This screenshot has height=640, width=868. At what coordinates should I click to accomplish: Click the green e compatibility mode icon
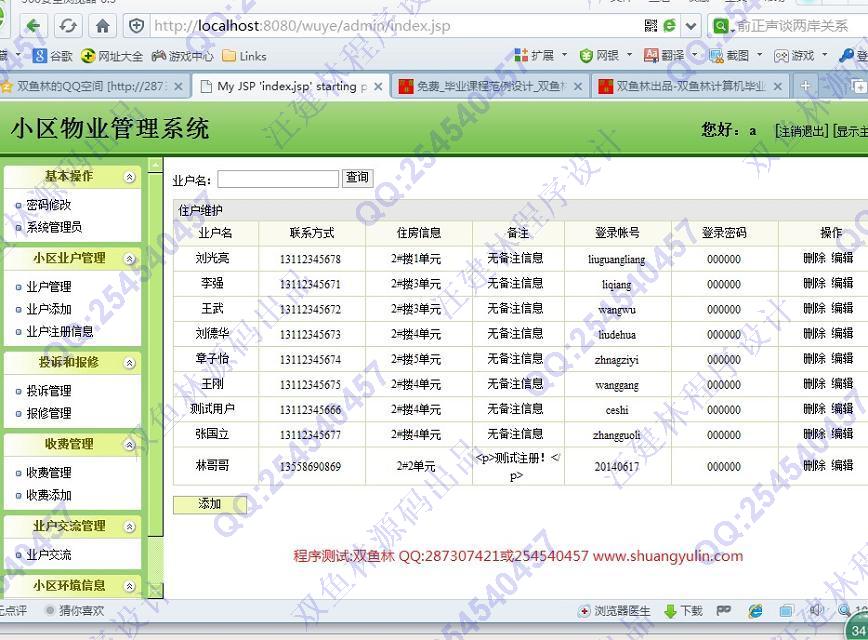click(669, 25)
